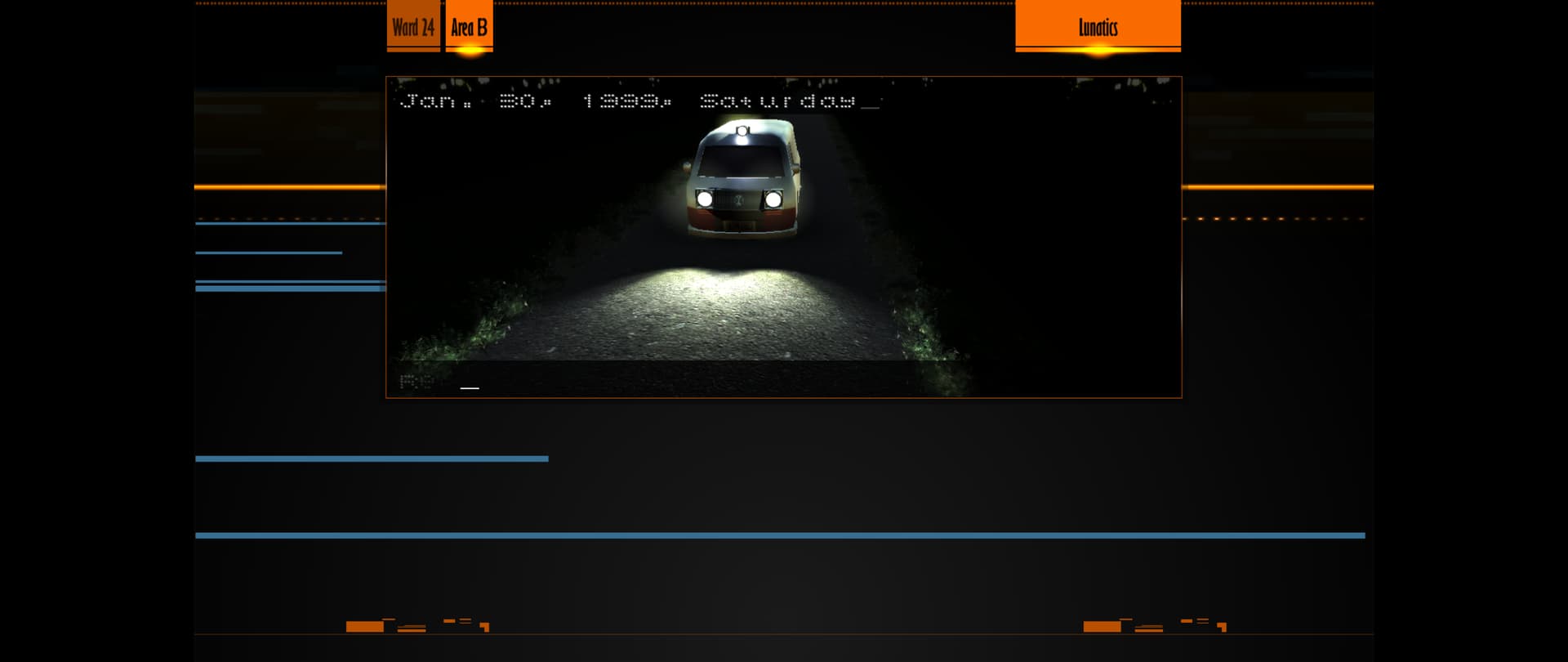Click the faded dotted text in dialogue bar

pyautogui.click(x=416, y=382)
